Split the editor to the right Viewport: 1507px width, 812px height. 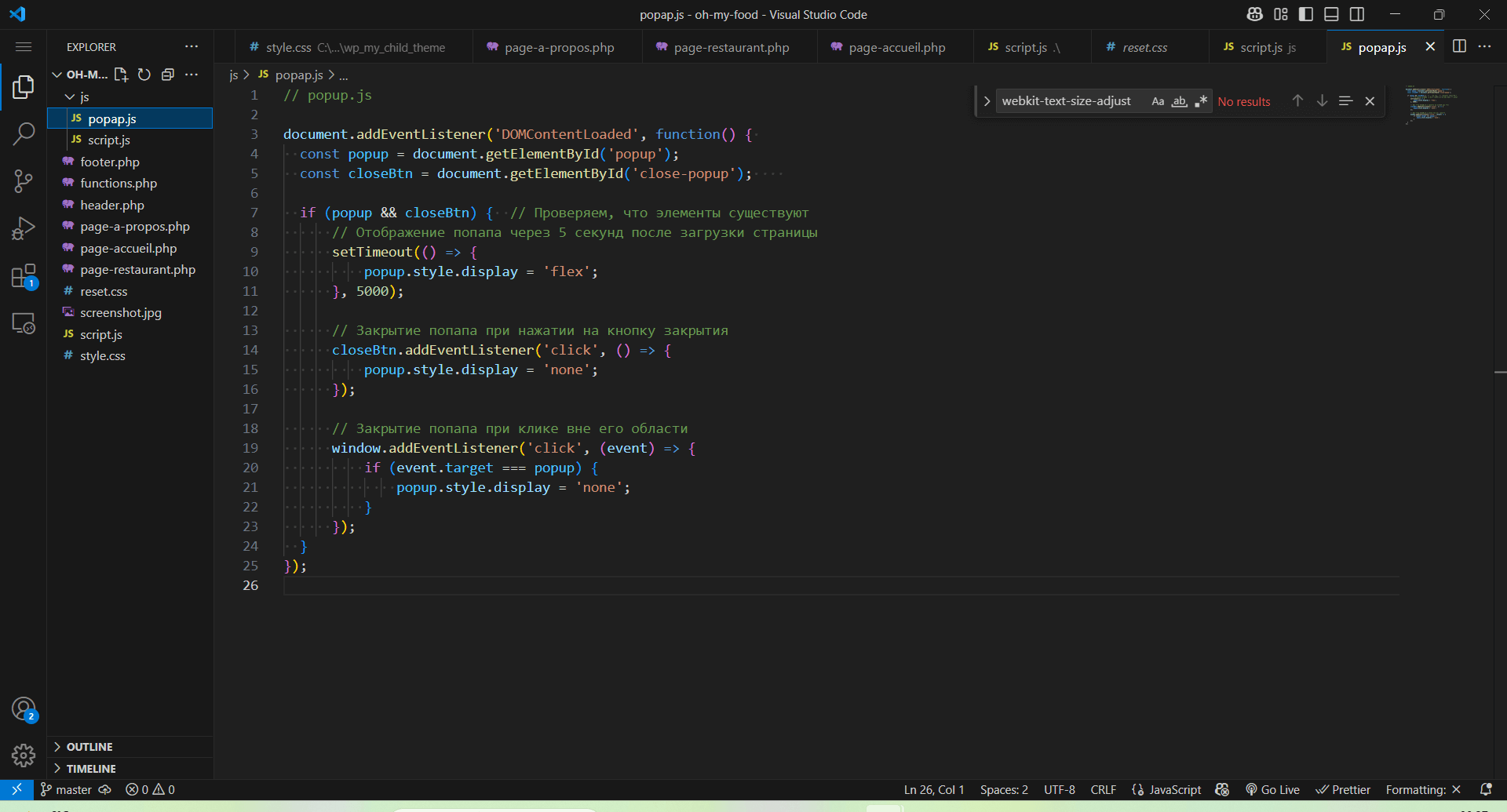tap(1459, 46)
